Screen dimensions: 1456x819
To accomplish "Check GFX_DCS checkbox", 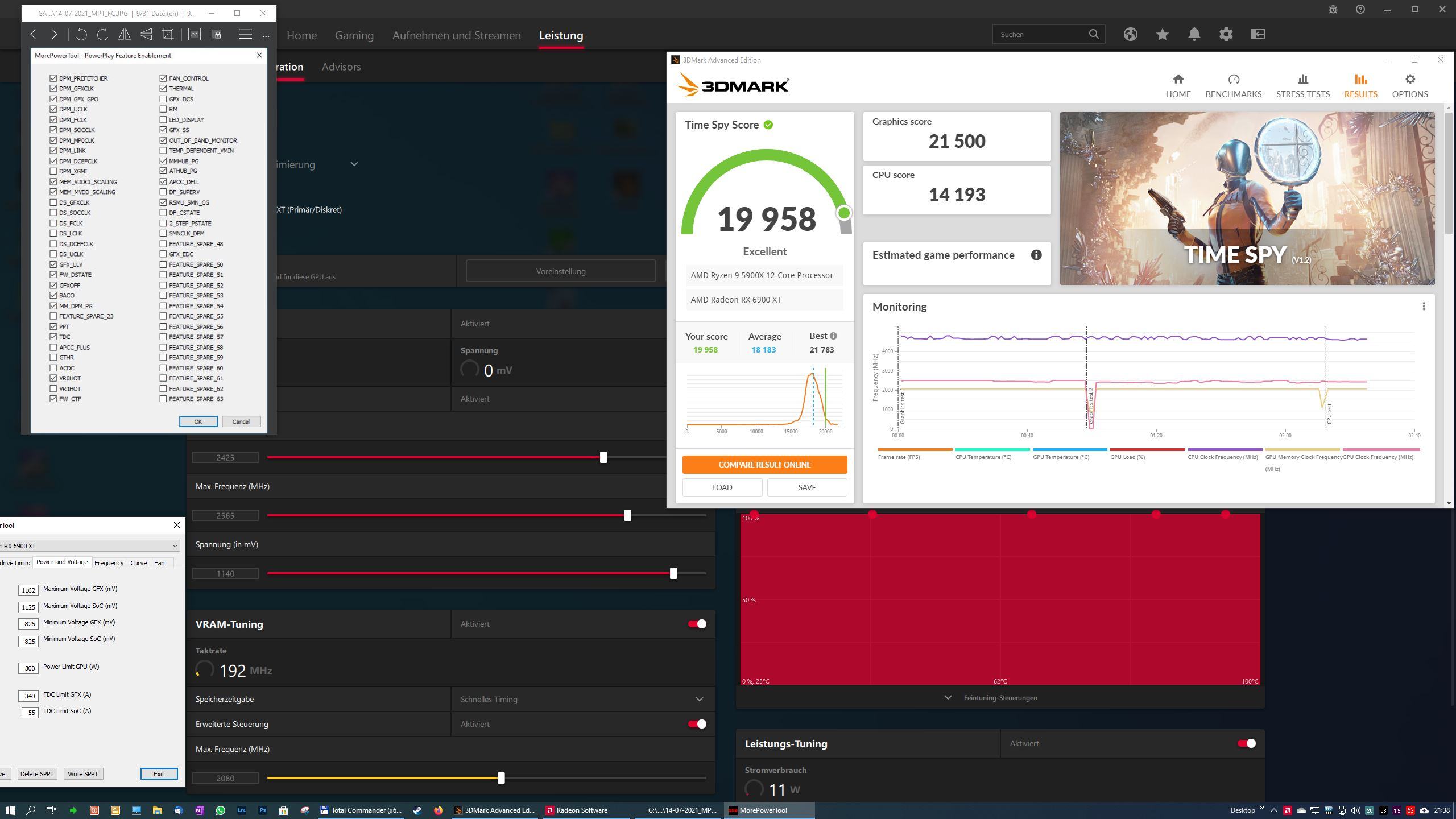I will pos(163,99).
